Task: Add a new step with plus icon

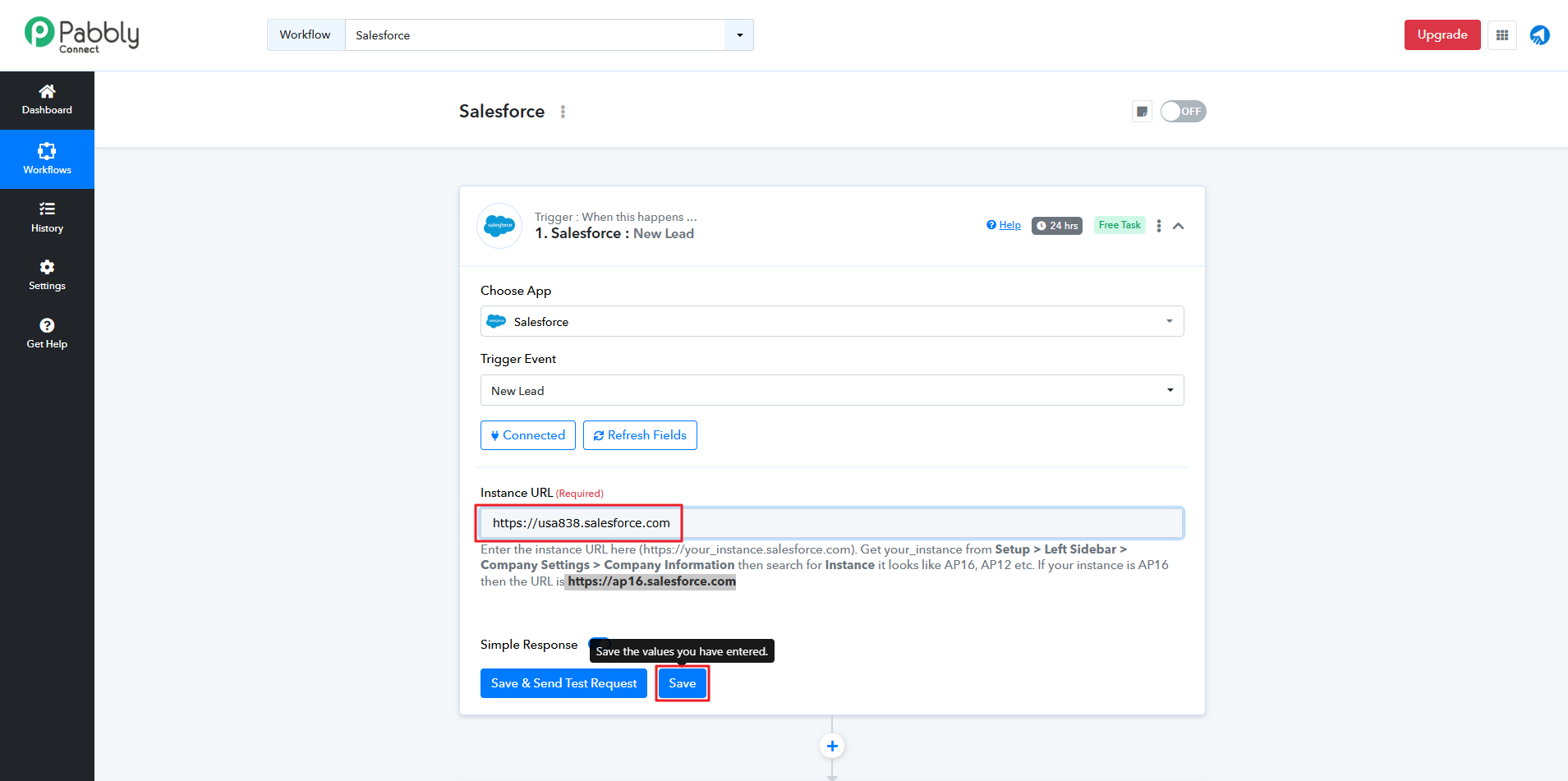Action: tap(832, 746)
